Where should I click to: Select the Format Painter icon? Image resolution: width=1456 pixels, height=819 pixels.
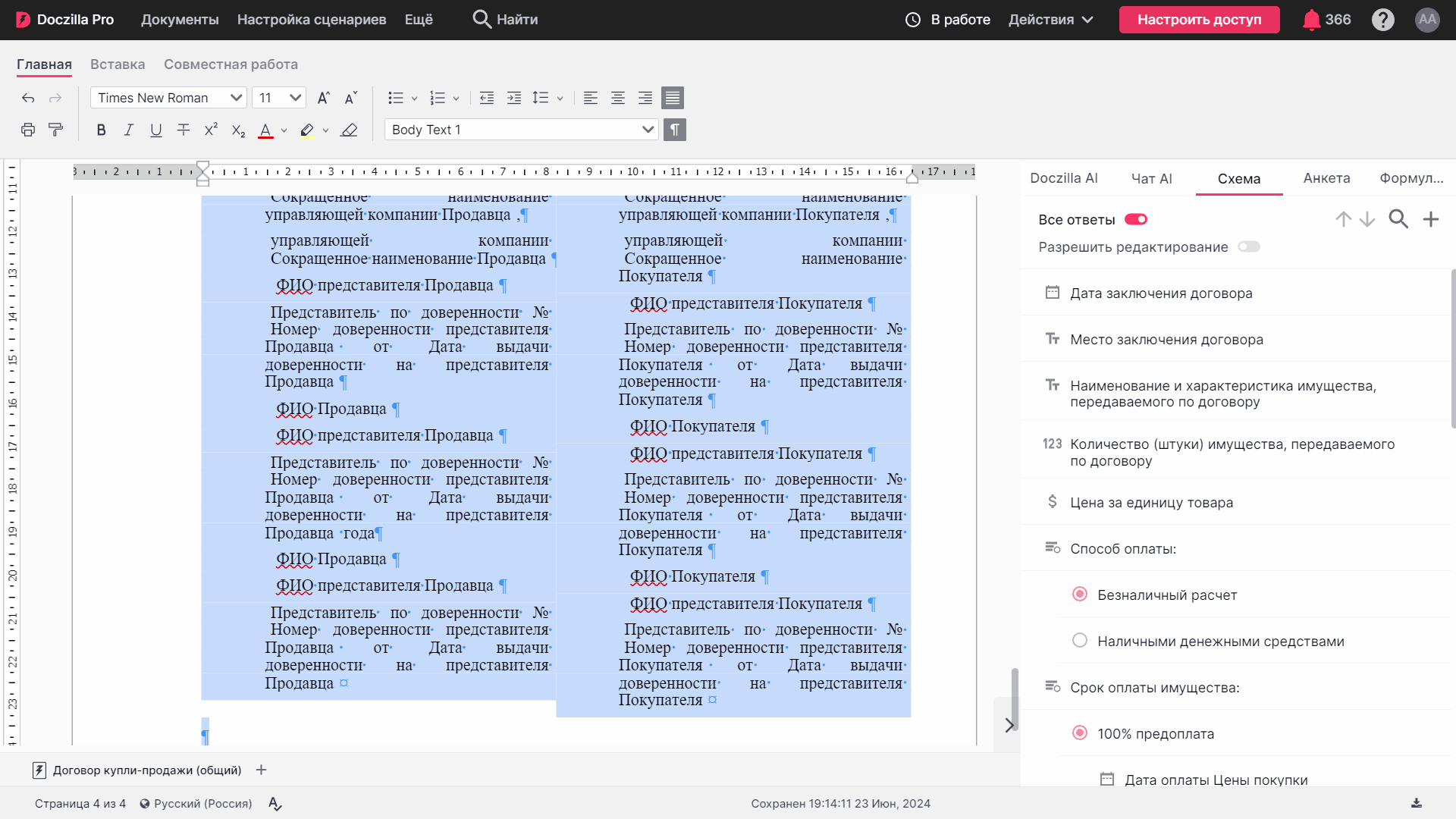55,130
